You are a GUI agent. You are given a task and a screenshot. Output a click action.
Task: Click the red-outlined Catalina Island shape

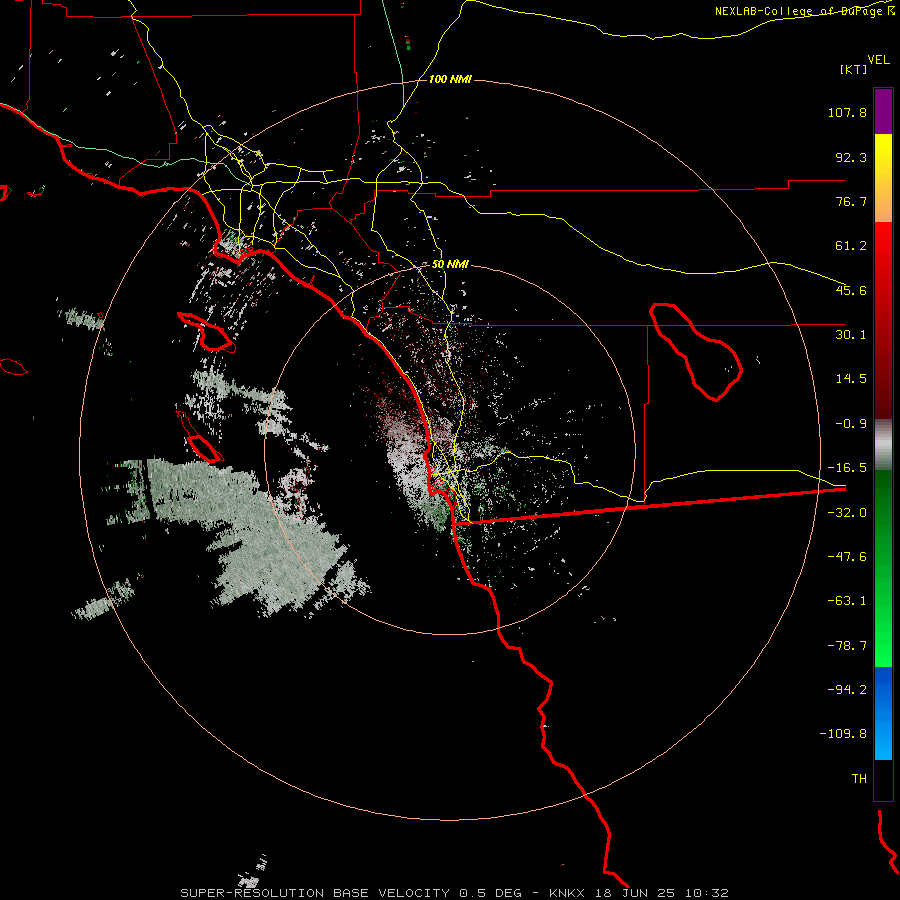(x=206, y=332)
